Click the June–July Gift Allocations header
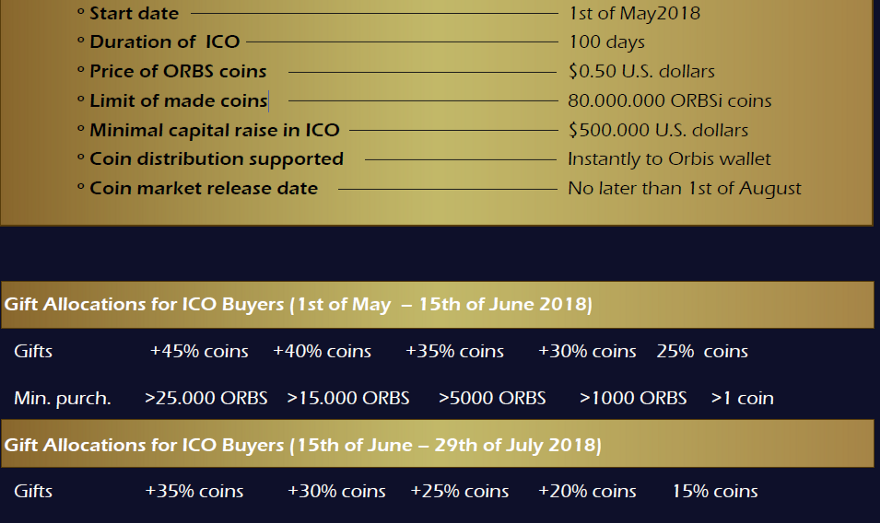 click(x=302, y=444)
